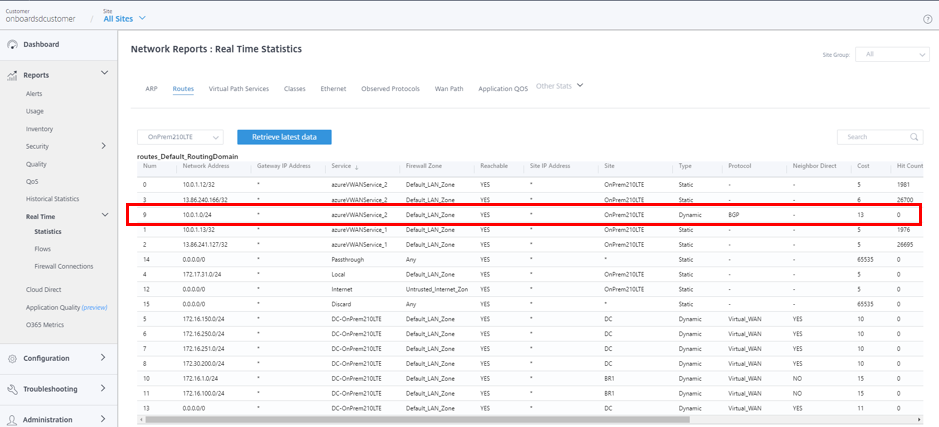Click Retrieve latest data button

pos(284,137)
